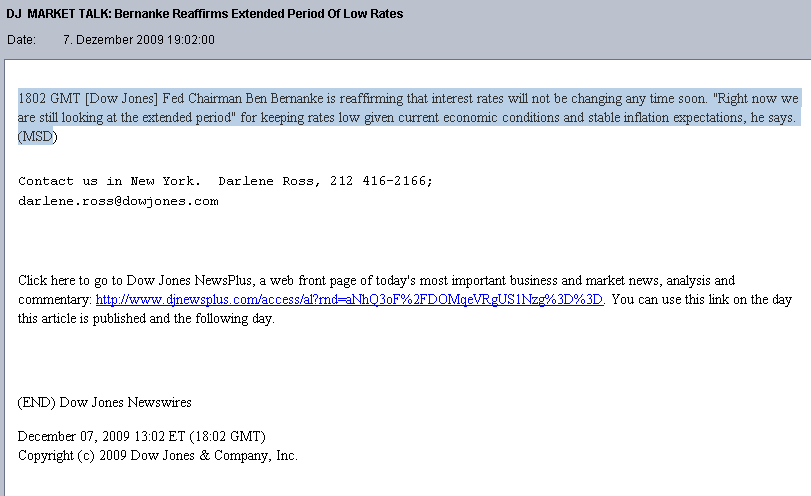This screenshot has width=811, height=496.
Task: Click the 'December 07, 2009 13:02 ET' timestamp
Action: pyautogui.click(x=100, y=436)
